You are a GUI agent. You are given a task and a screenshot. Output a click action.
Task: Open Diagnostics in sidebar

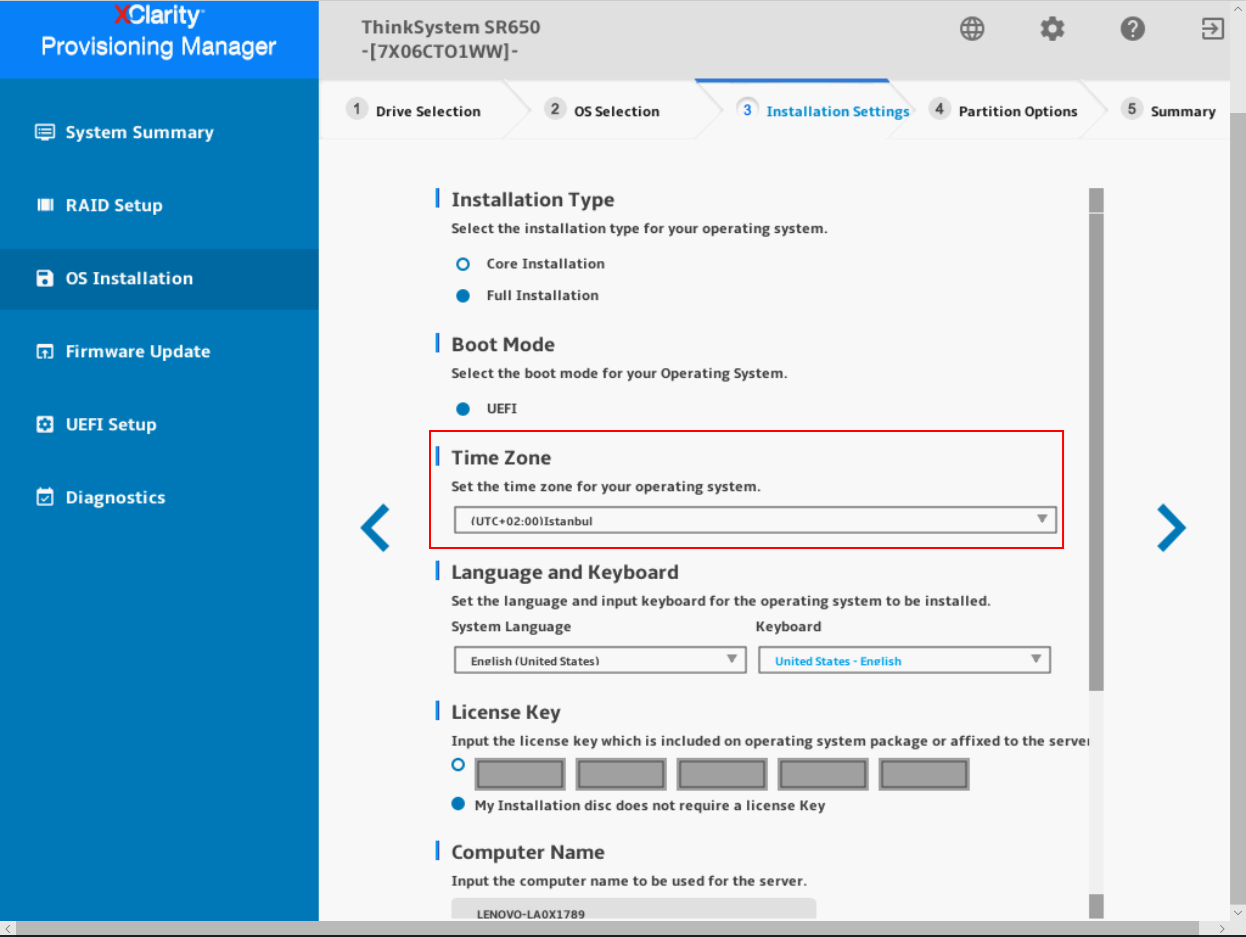coord(159,497)
